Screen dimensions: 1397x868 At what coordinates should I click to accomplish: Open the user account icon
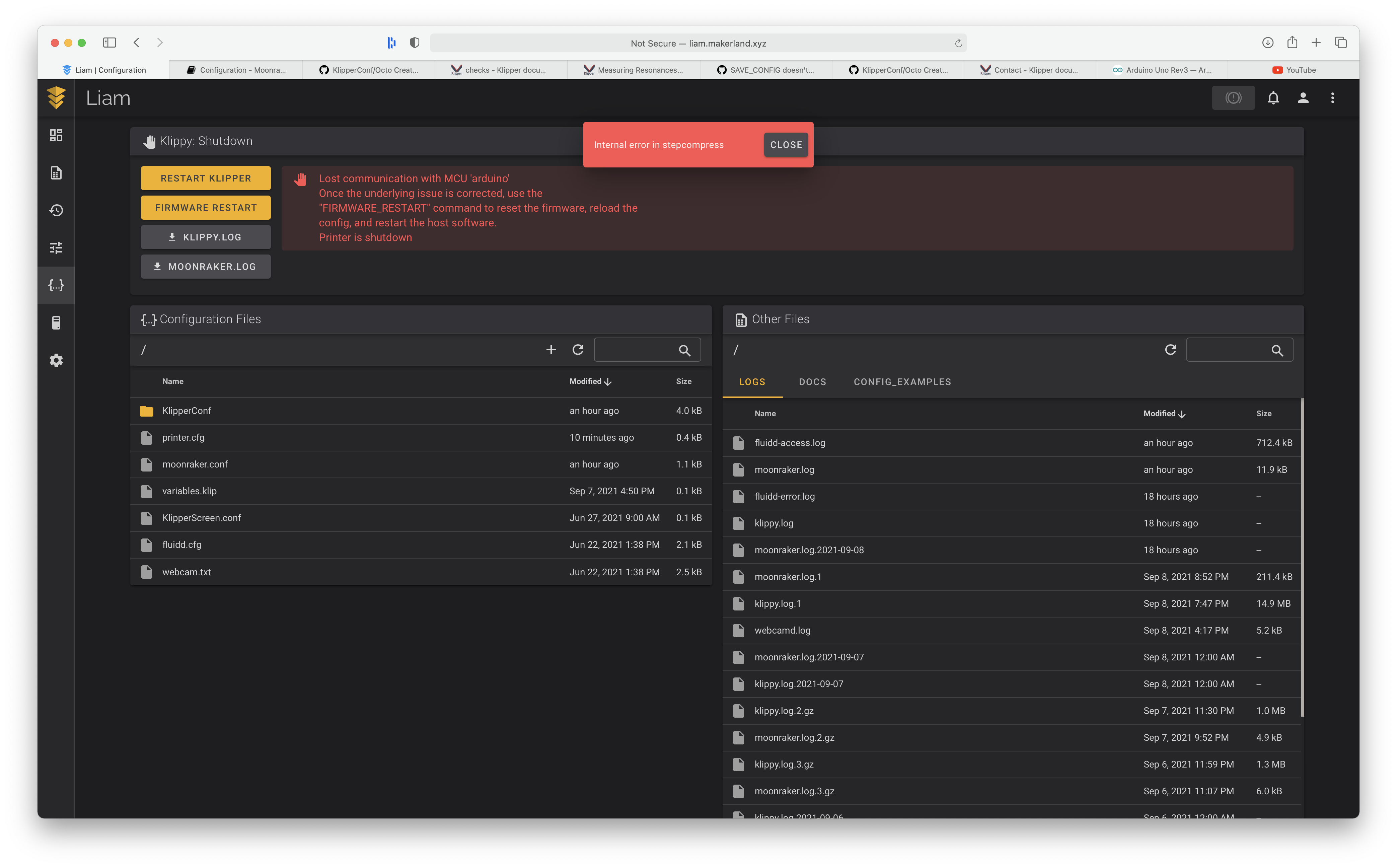click(1303, 97)
